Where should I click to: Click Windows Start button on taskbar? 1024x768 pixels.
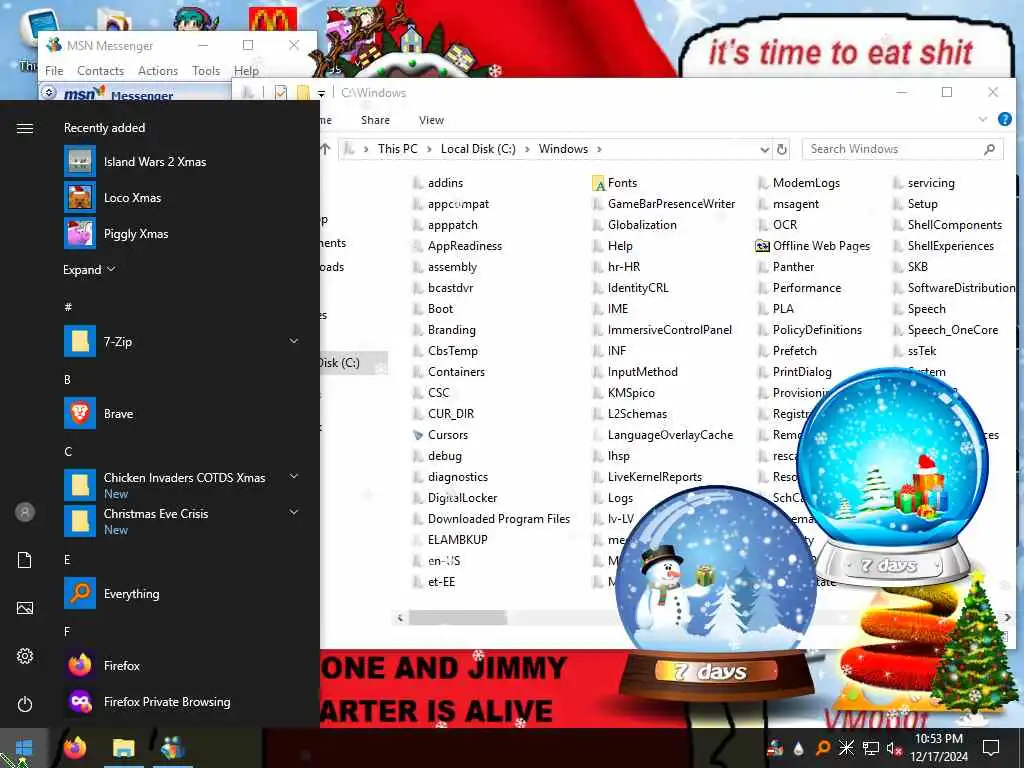(x=24, y=748)
